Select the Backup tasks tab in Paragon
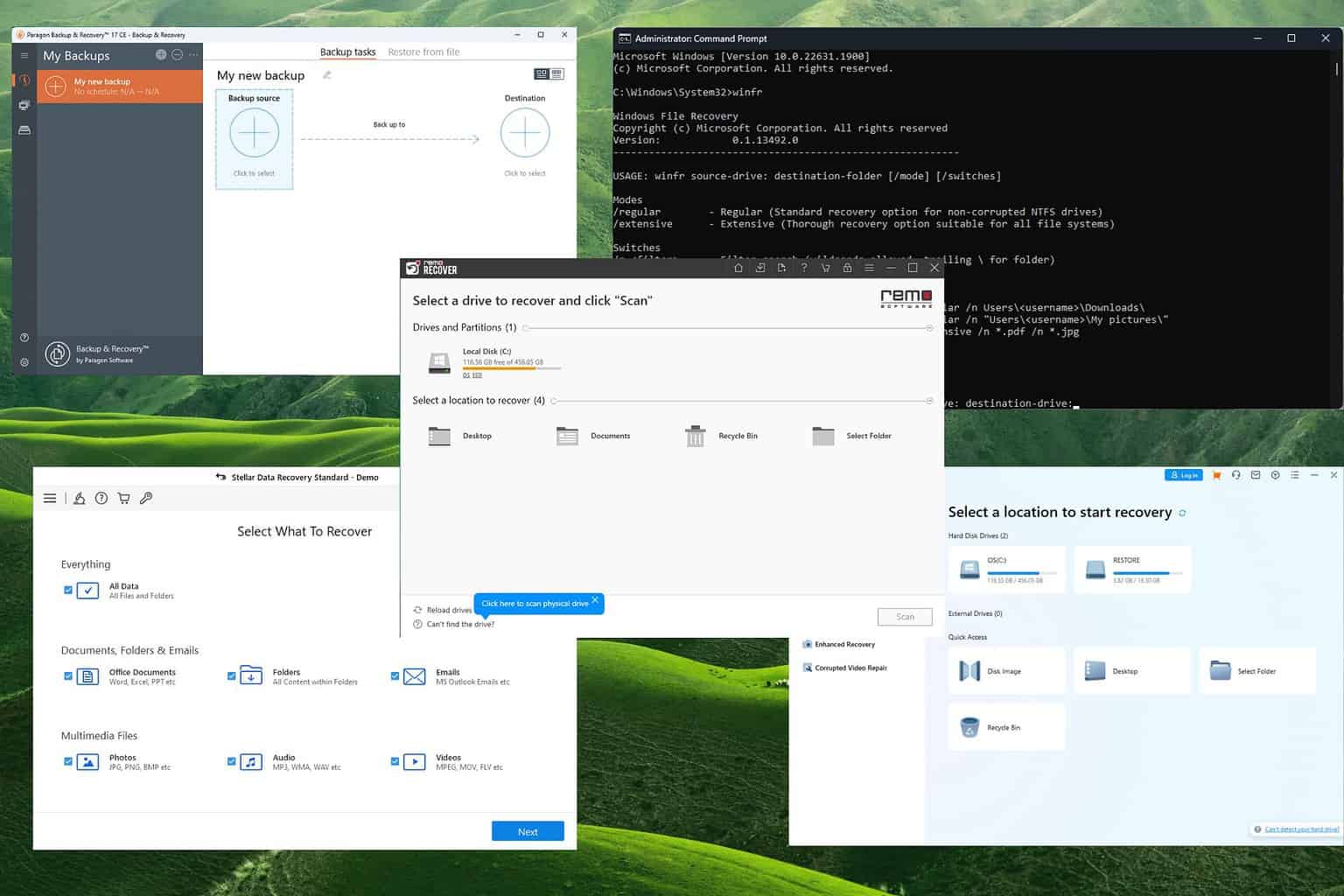The width and height of the screenshot is (1344, 896). point(347,52)
